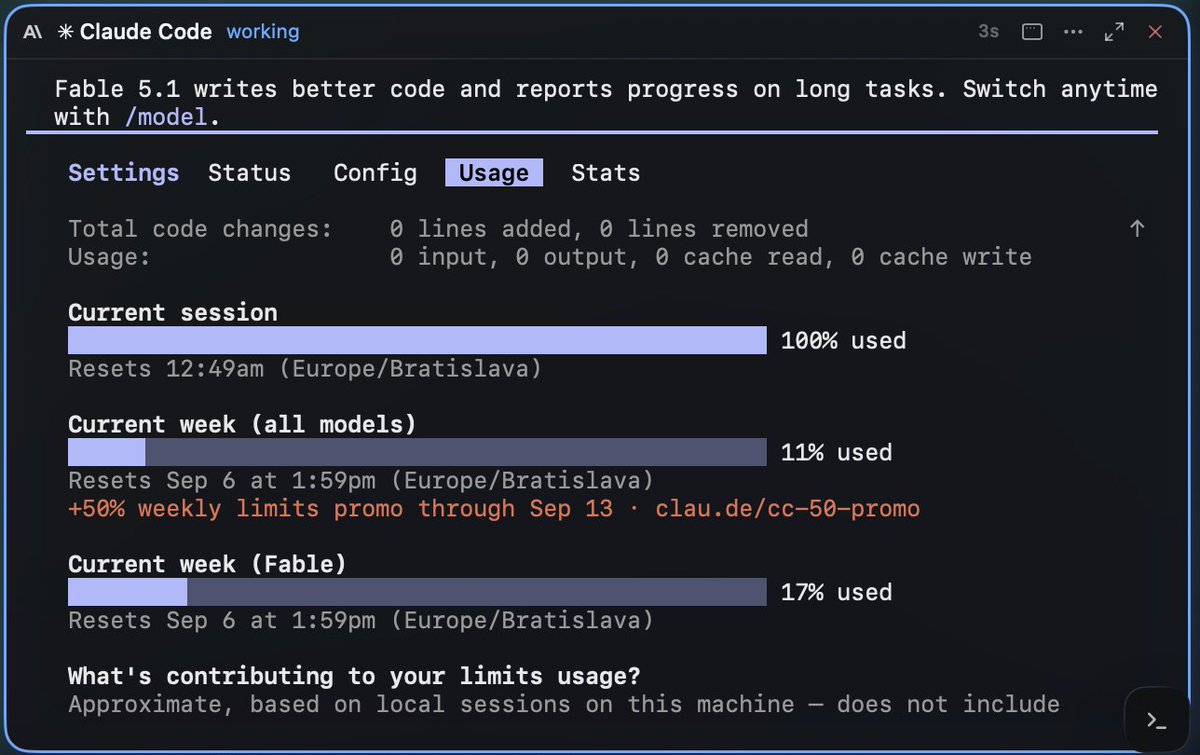The width and height of the screenshot is (1200, 755).
Task: Click the Anthropic logo icon in title bar
Action: click(x=32, y=32)
